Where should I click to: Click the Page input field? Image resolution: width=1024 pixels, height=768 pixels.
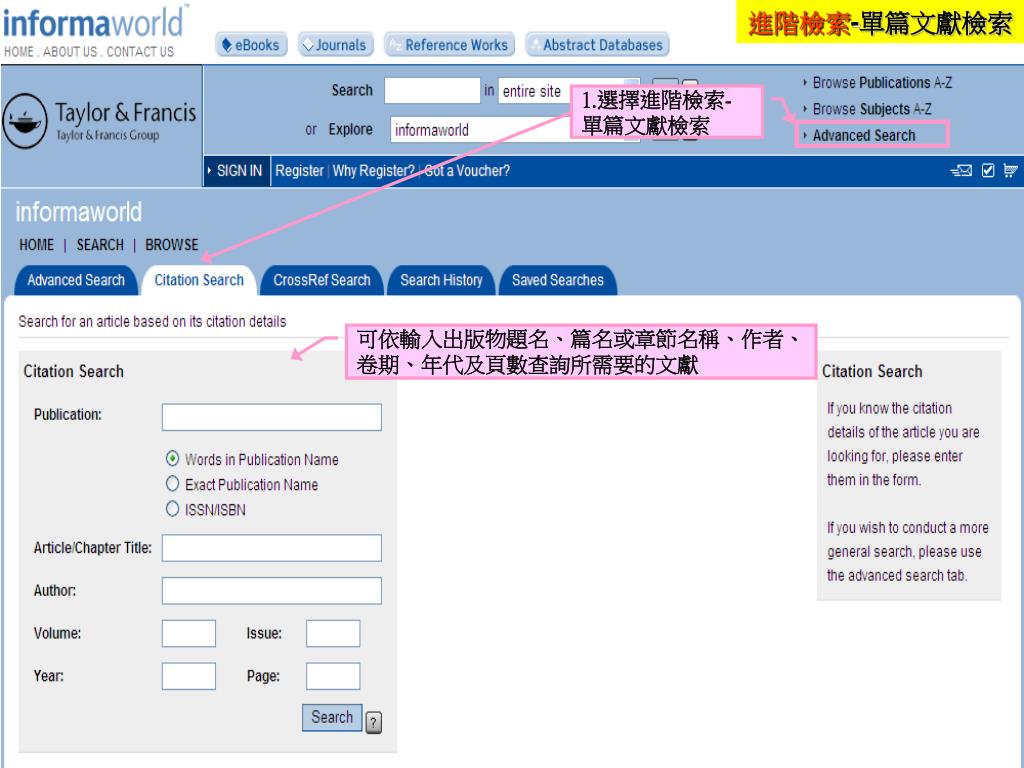tap(333, 676)
